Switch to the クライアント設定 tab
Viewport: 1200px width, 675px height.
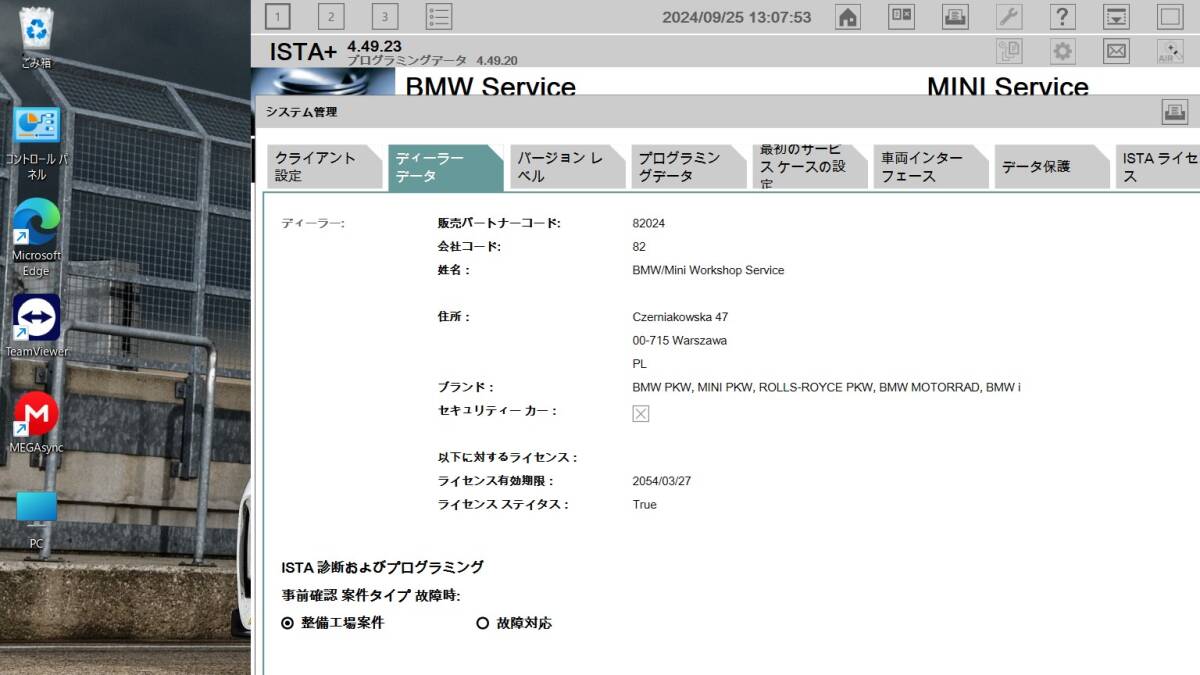point(322,165)
